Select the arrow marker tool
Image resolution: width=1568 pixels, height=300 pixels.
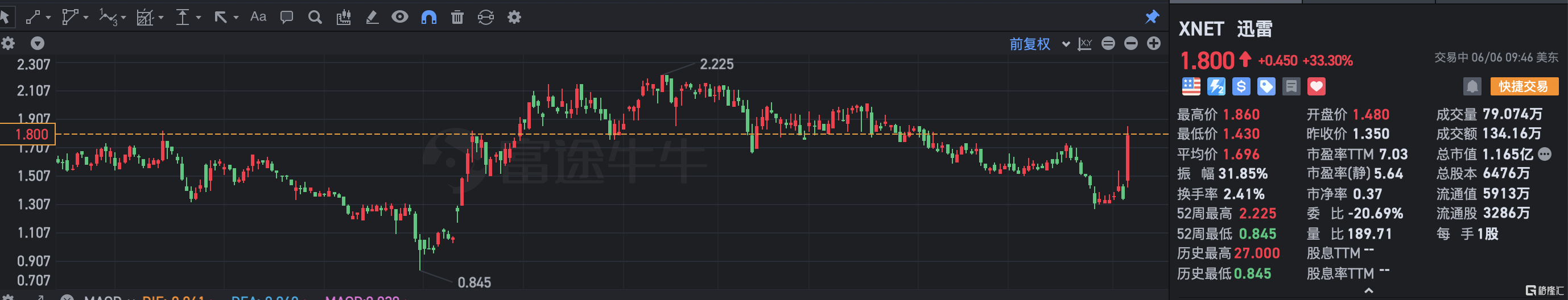coord(220,18)
